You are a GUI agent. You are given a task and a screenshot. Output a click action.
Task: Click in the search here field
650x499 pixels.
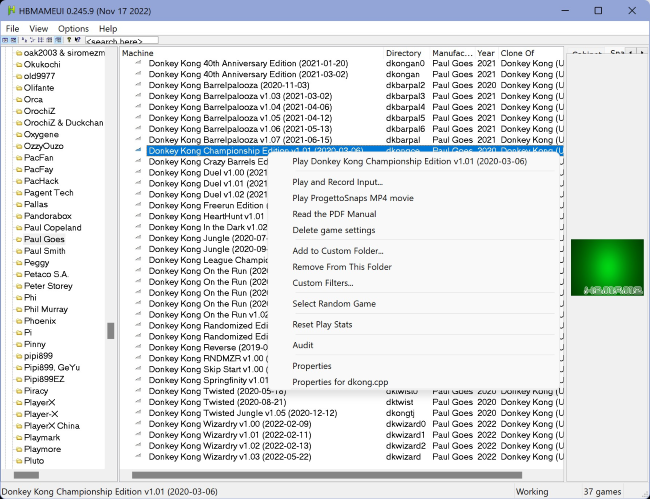121,41
